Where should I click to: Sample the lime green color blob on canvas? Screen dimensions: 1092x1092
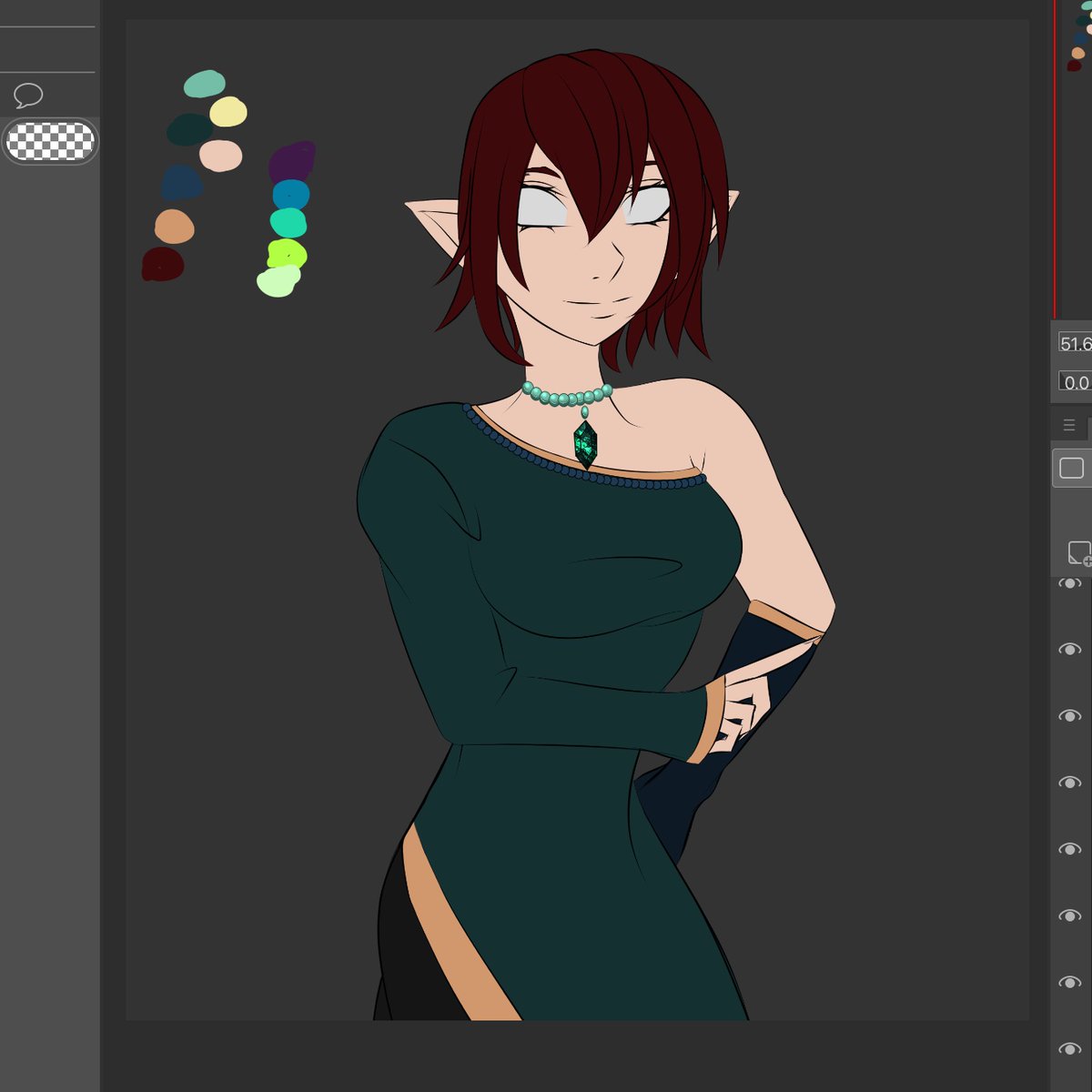(287, 253)
